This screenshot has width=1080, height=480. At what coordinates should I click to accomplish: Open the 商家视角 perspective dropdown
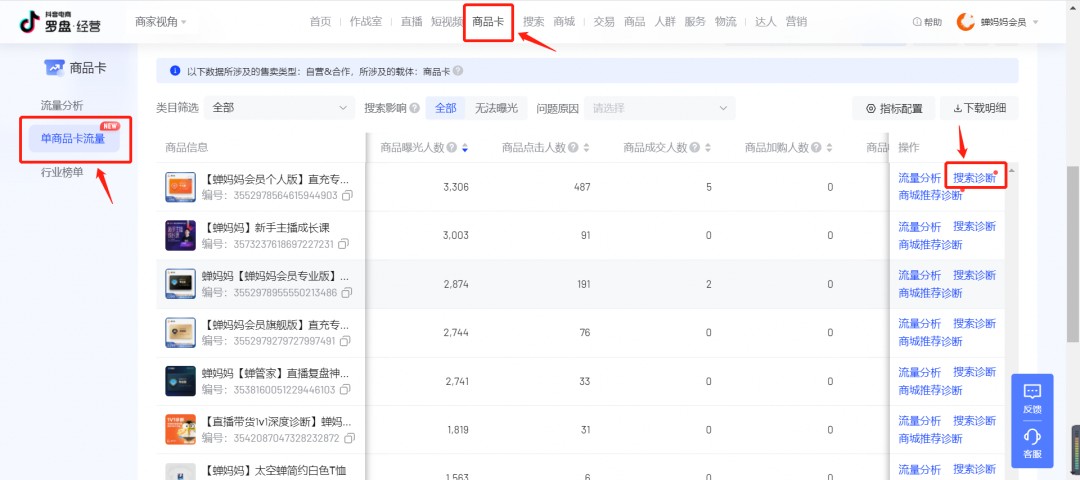(160, 22)
